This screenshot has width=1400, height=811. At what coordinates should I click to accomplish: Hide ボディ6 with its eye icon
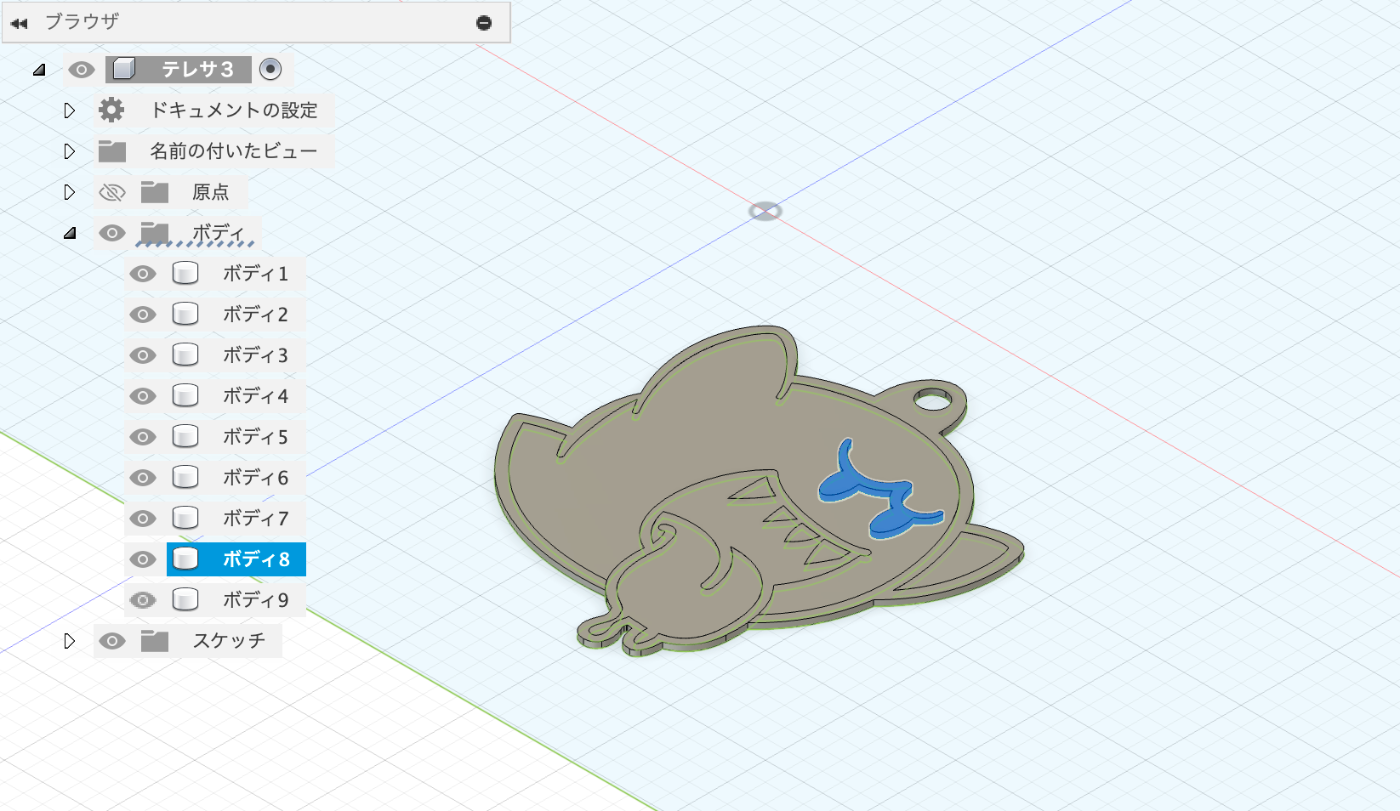[x=143, y=478]
